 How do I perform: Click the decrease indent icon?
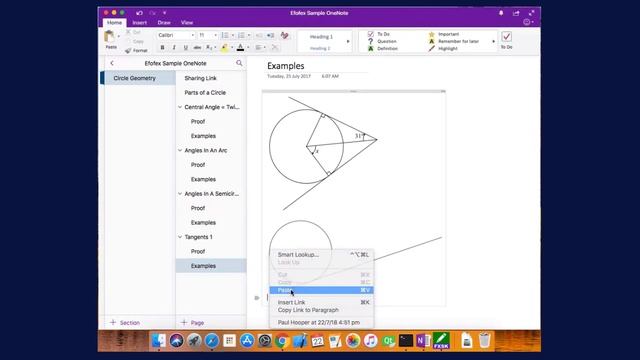(259, 36)
